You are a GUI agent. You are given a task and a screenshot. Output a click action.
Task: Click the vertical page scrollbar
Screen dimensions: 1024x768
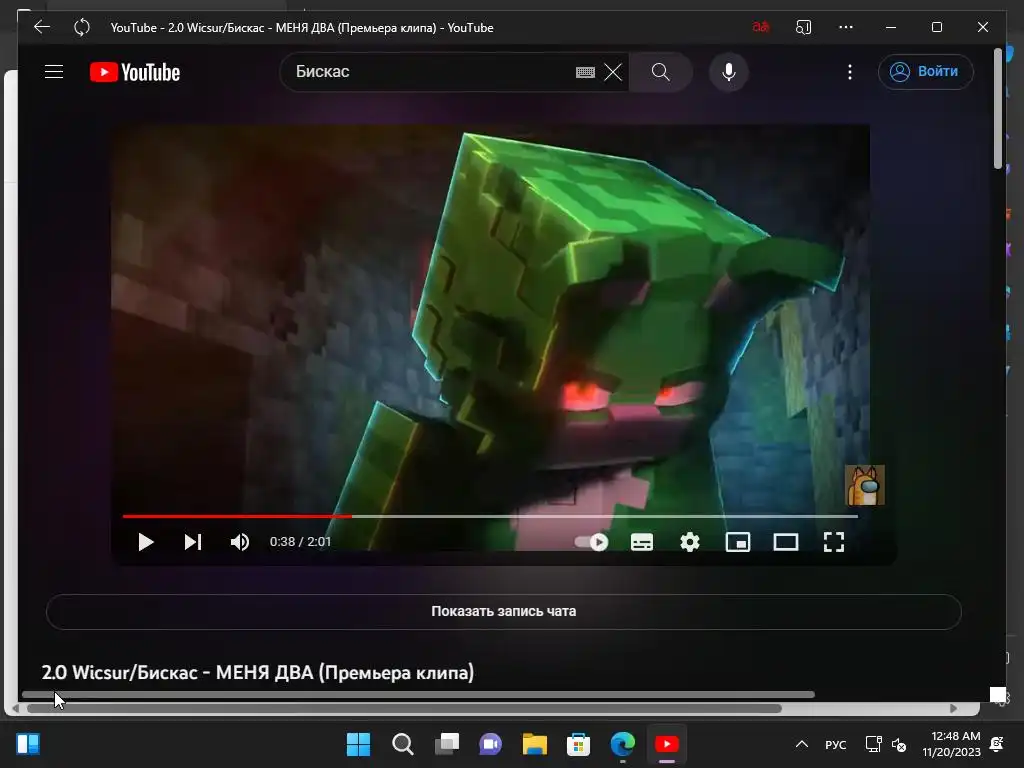coord(998,108)
